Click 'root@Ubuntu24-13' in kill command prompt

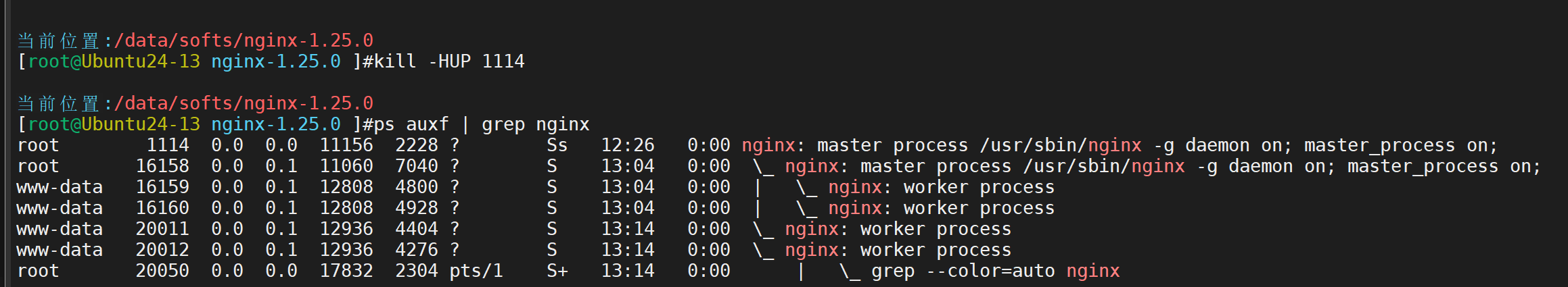[x=114, y=61]
